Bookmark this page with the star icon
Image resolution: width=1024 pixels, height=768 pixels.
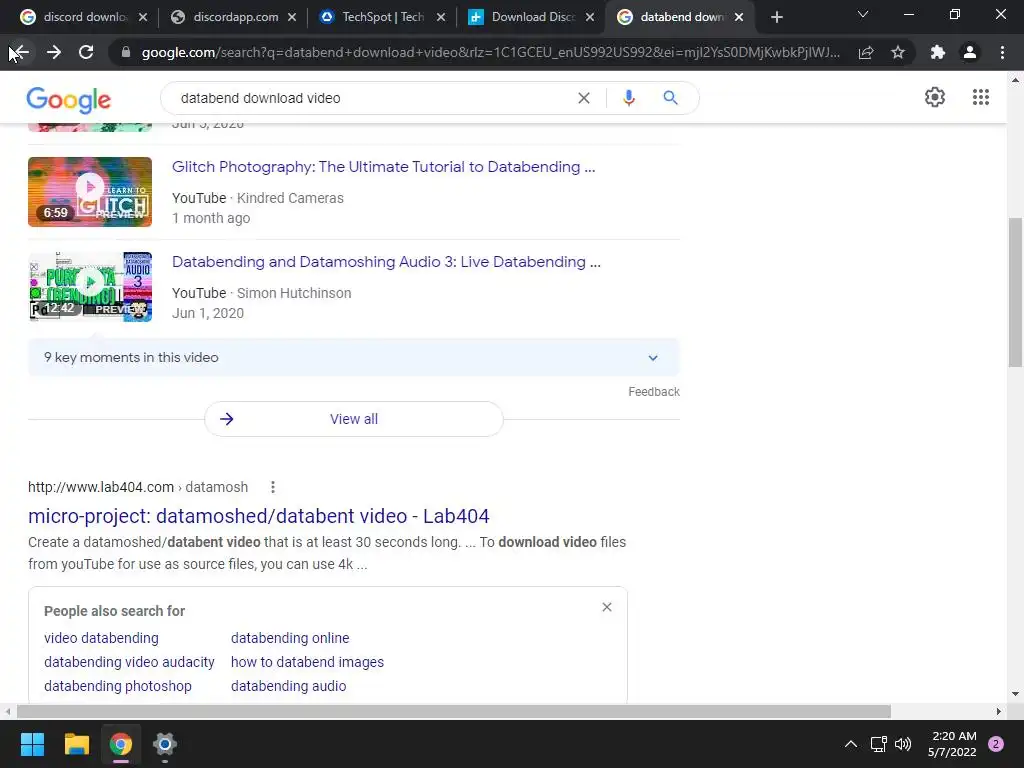898,52
